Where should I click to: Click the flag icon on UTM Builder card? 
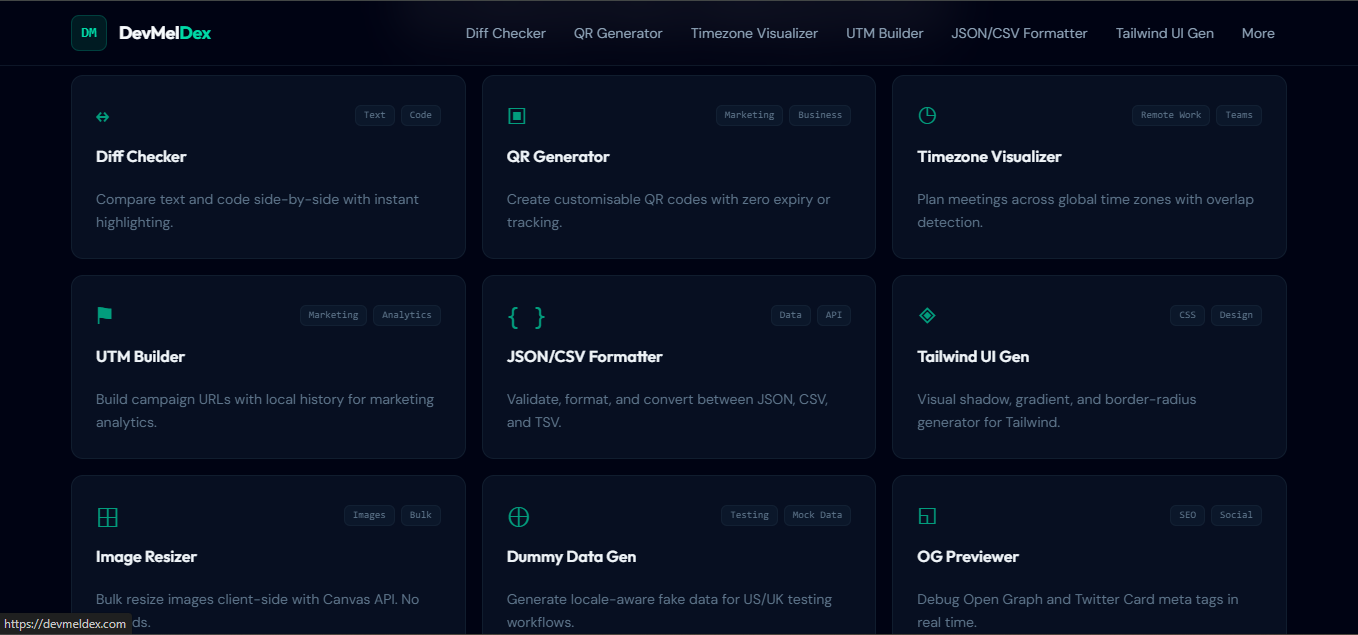point(104,314)
